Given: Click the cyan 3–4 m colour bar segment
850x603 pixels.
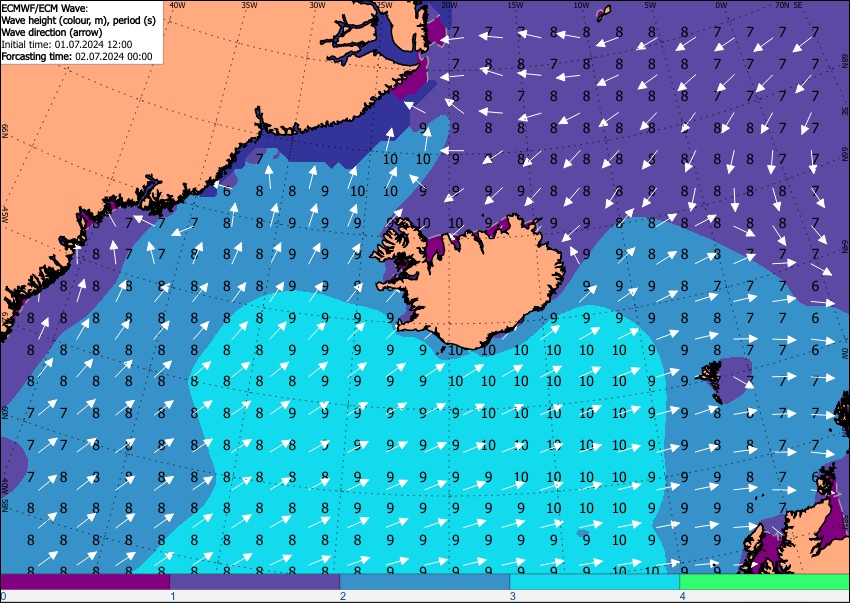Looking at the screenshot, I should (595, 581).
